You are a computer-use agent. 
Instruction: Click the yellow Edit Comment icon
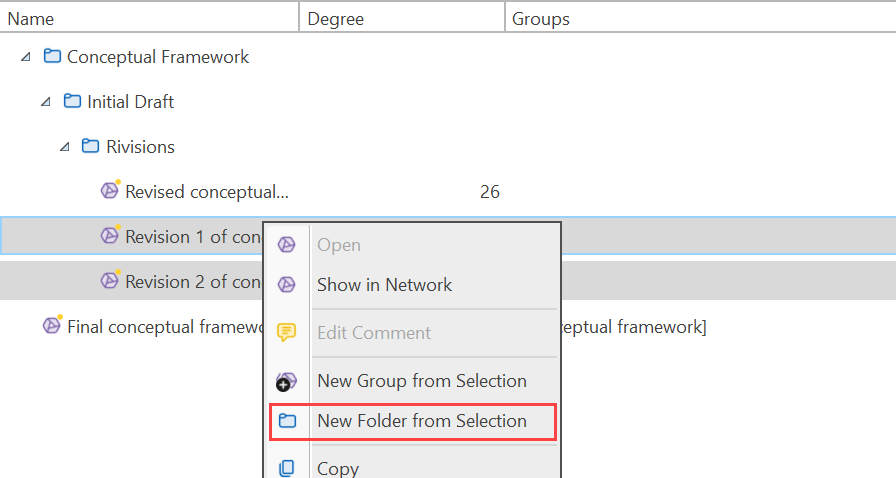286,333
